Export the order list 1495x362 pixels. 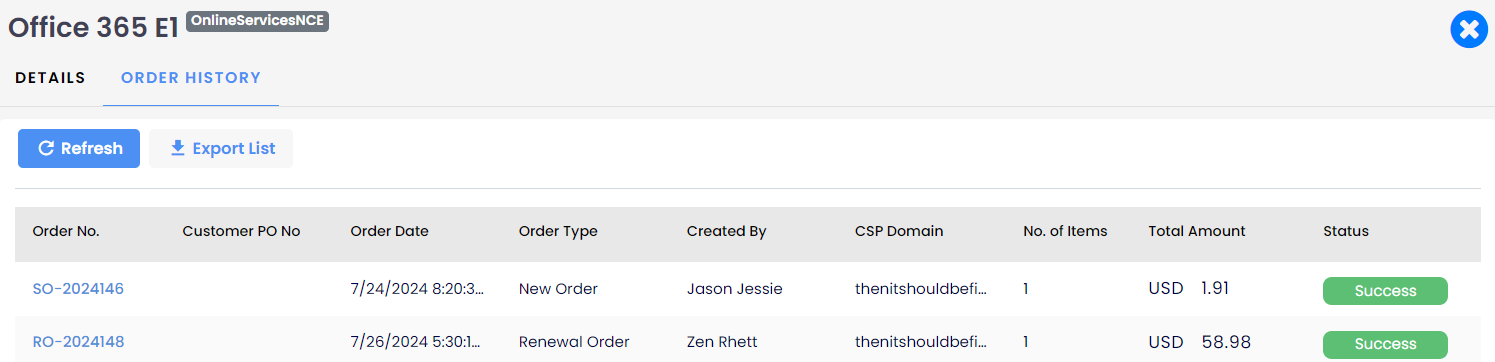click(x=221, y=148)
